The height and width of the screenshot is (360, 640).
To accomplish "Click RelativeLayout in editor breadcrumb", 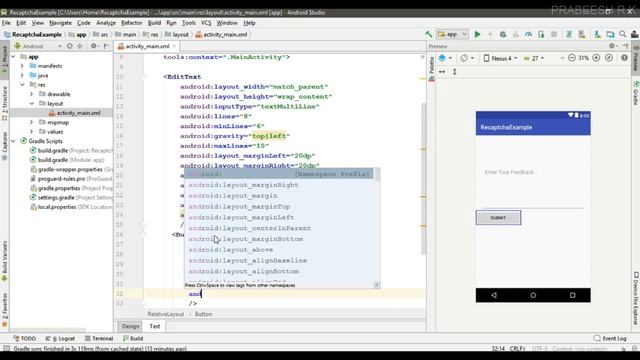I will click(x=166, y=314).
